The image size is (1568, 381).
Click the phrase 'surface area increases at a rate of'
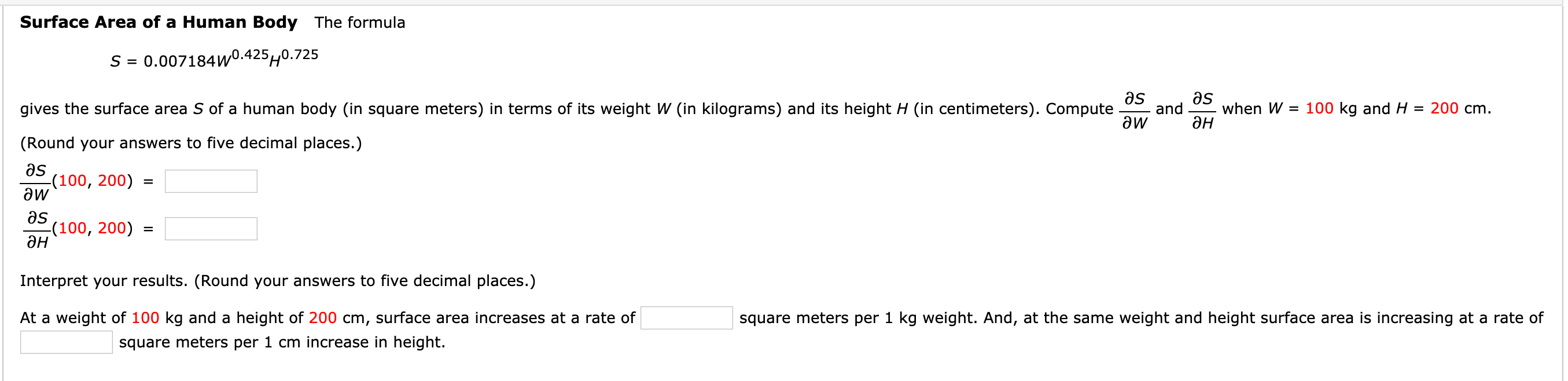pyautogui.click(x=505, y=318)
